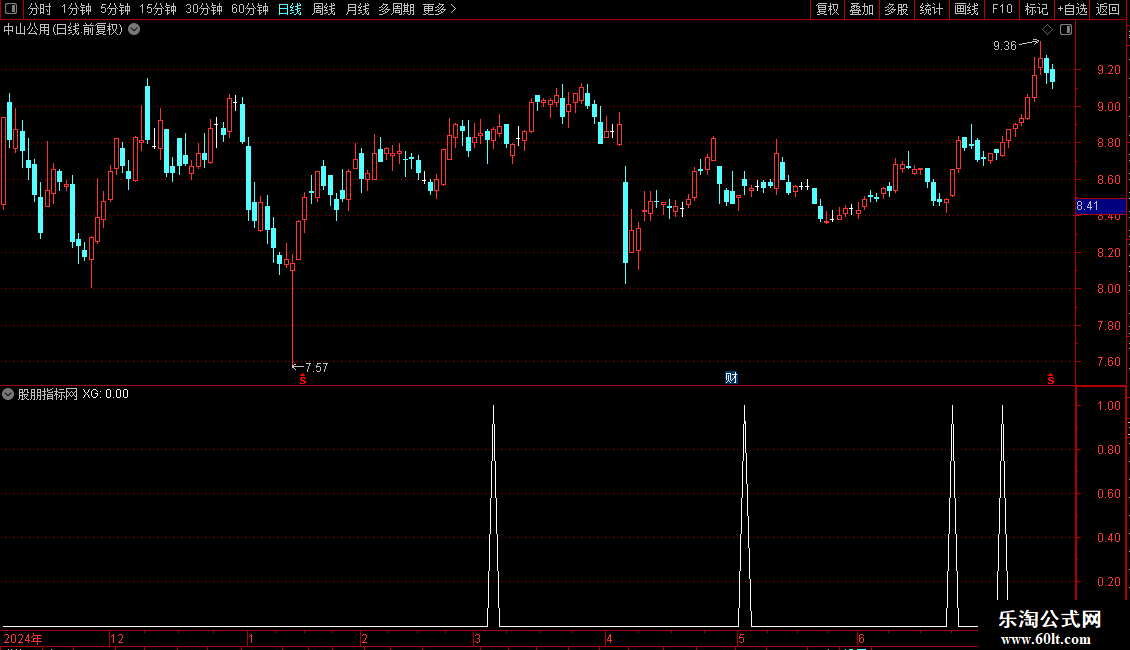Image resolution: width=1130 pixels, height=650 pixels.
Task: Click the panel layout icon at top-left
Action: pos(10,9)
